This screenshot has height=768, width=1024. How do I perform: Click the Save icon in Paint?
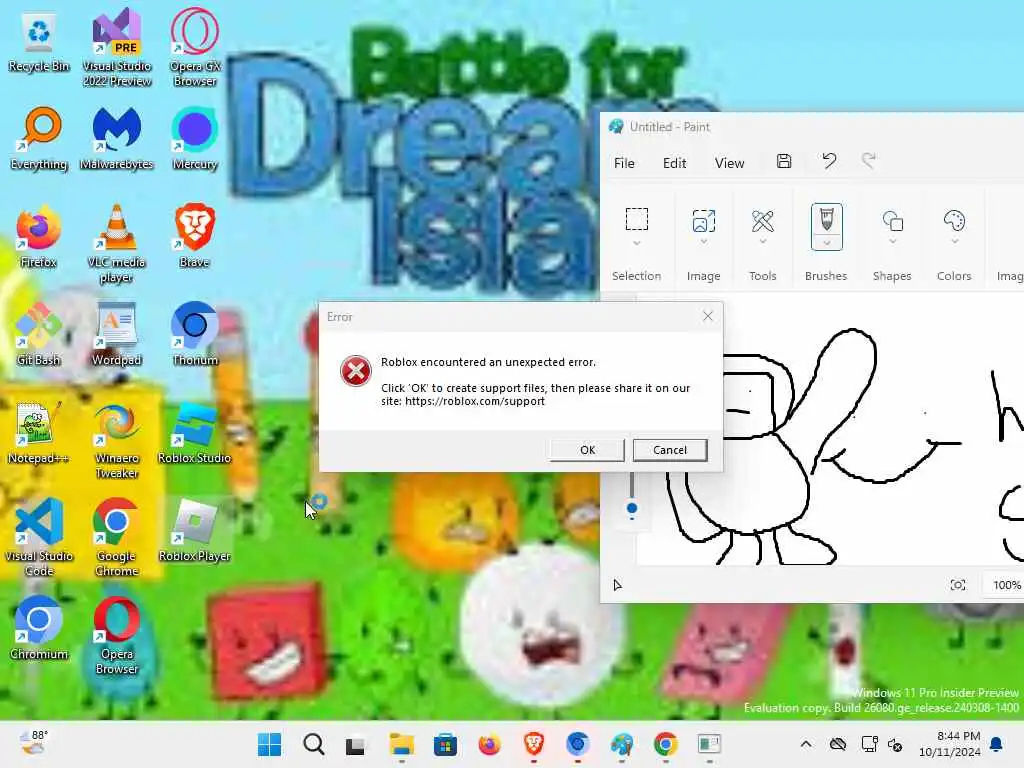coord(784,161)
